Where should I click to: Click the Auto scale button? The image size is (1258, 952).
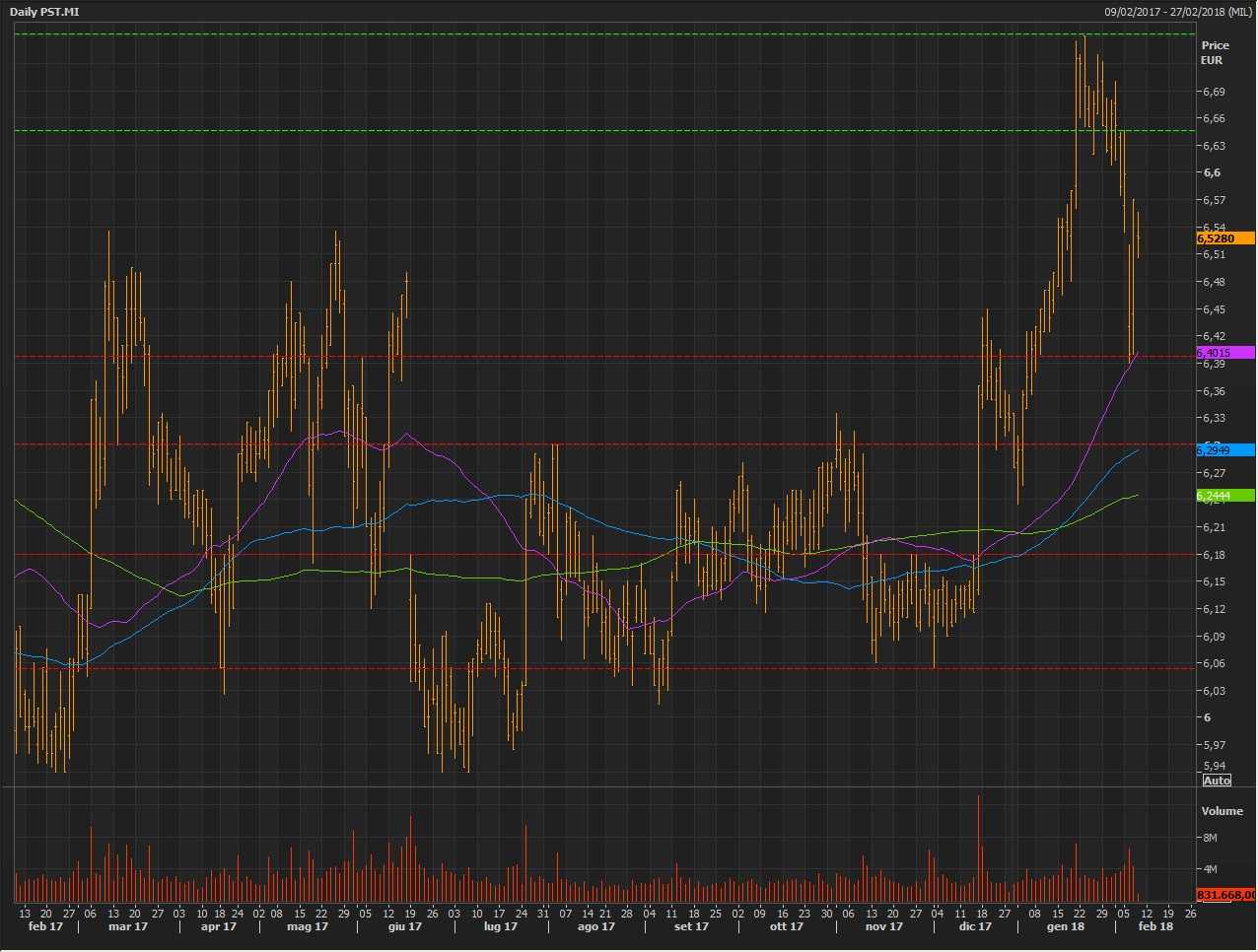coord(1217,781)
